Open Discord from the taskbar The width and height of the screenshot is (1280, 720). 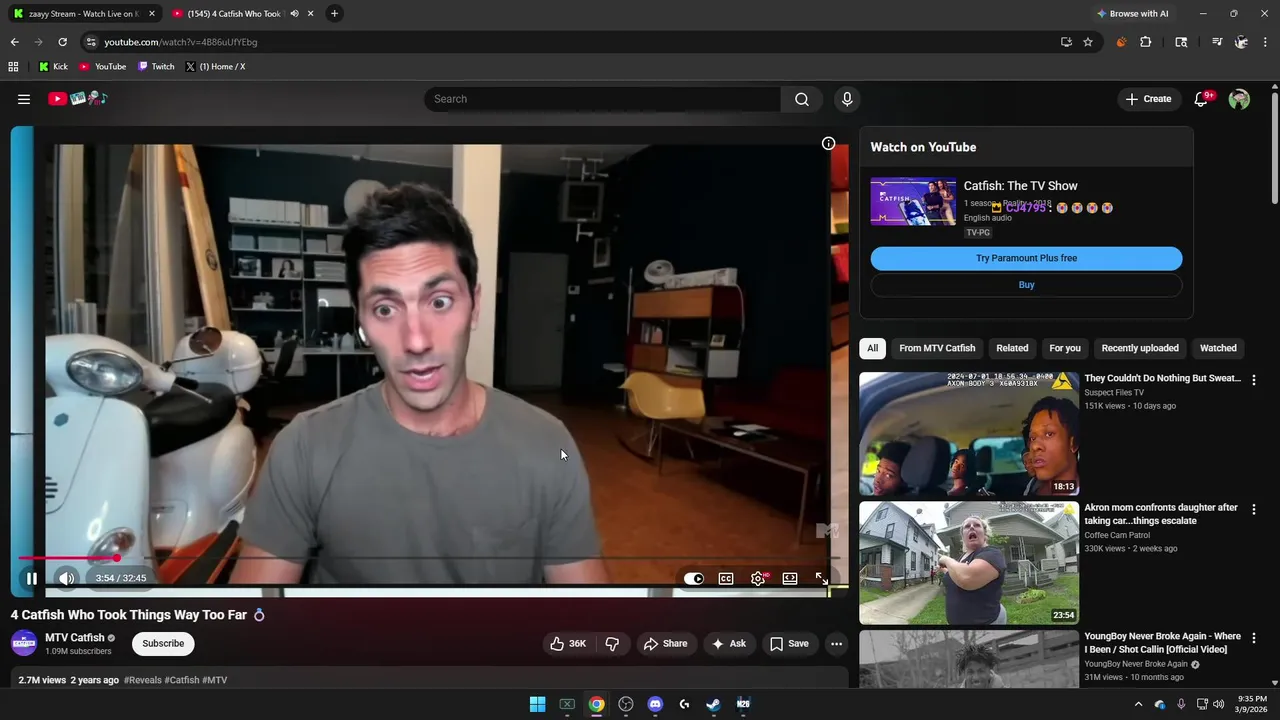655,704
